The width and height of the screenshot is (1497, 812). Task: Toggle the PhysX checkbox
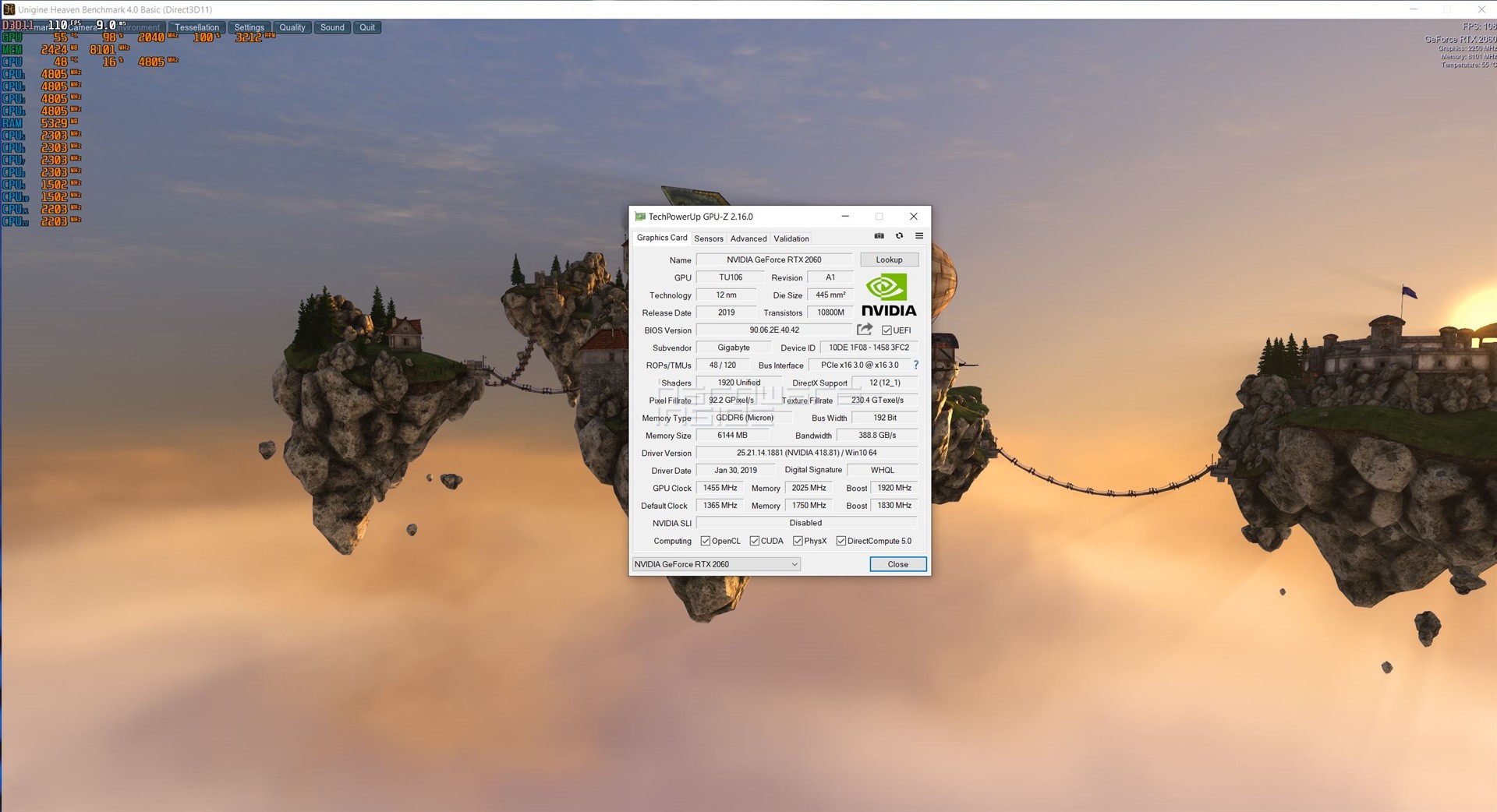coord(798,541)
